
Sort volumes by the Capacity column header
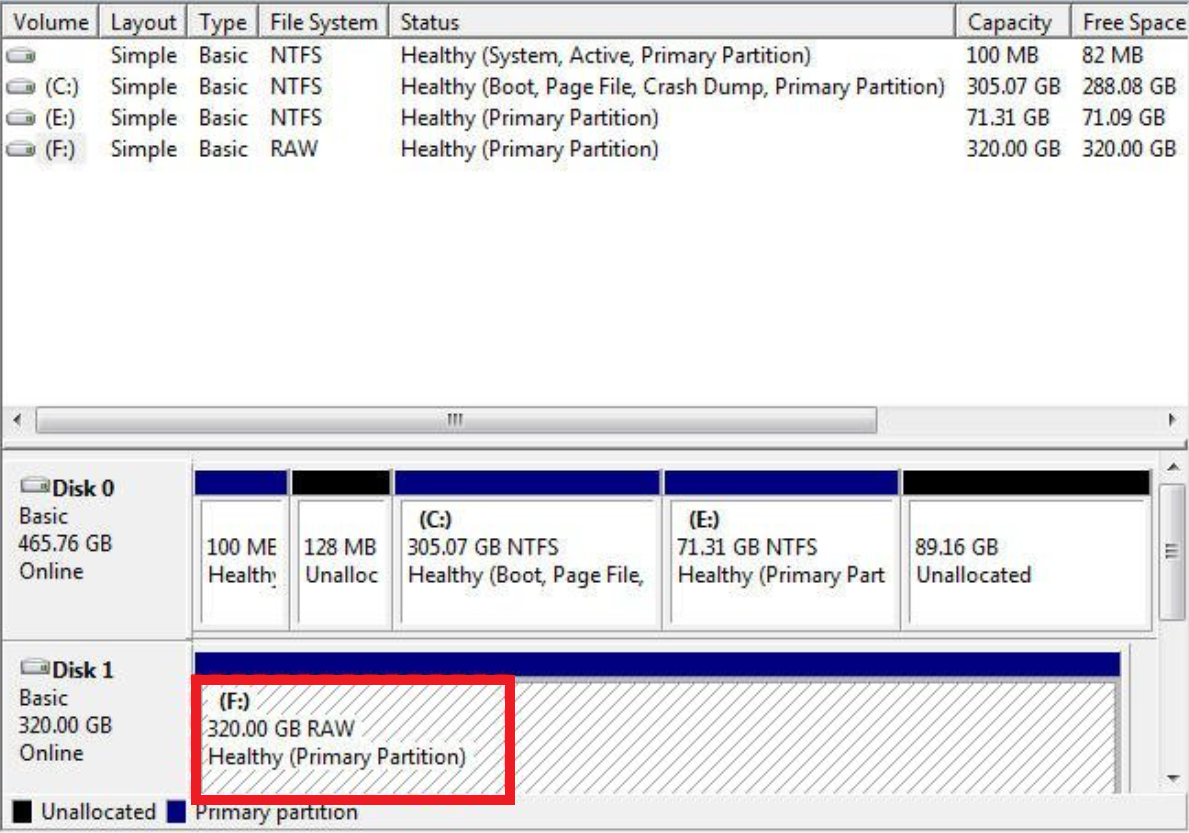click(x=1011, y=21)
